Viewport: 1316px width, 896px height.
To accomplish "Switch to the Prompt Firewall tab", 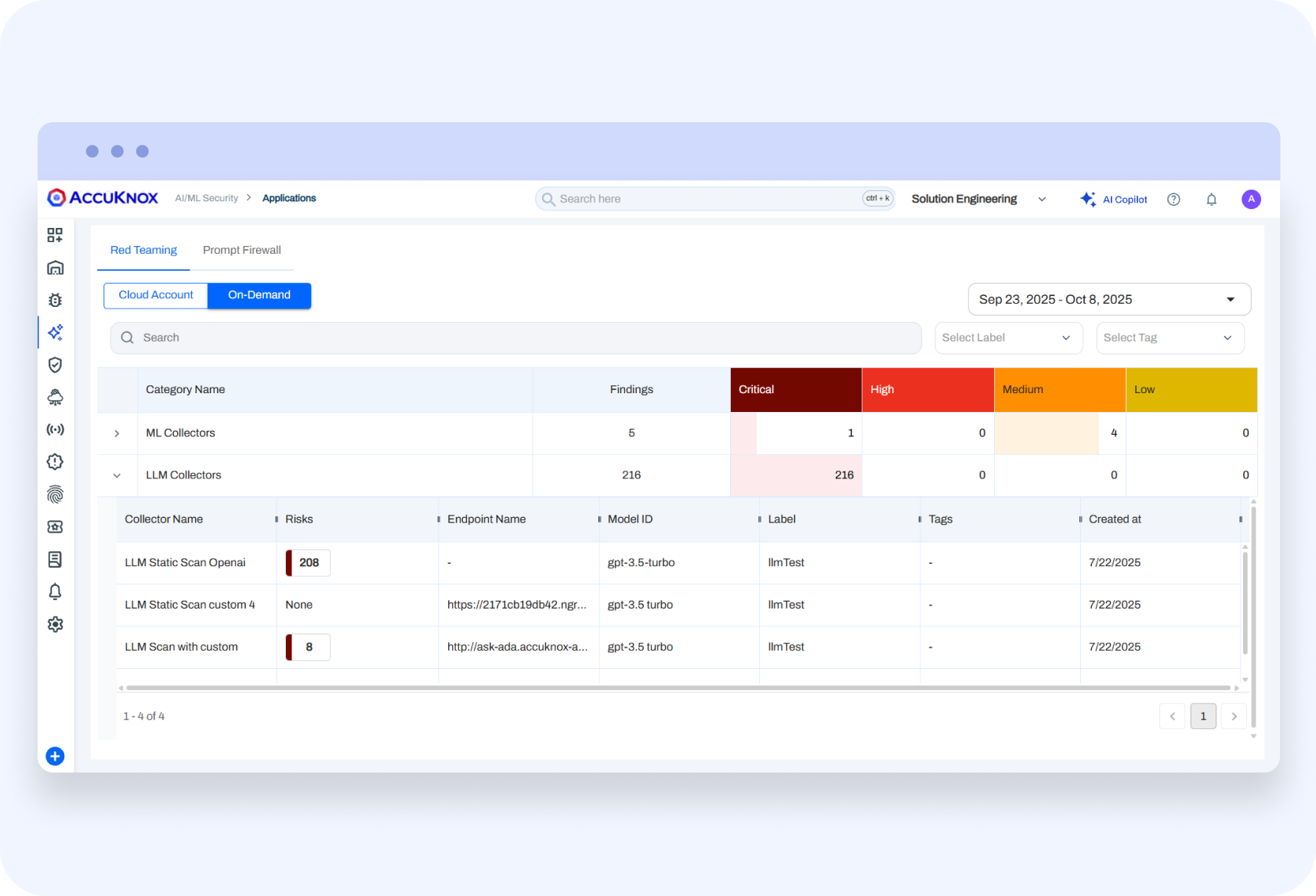I will 241,250.
